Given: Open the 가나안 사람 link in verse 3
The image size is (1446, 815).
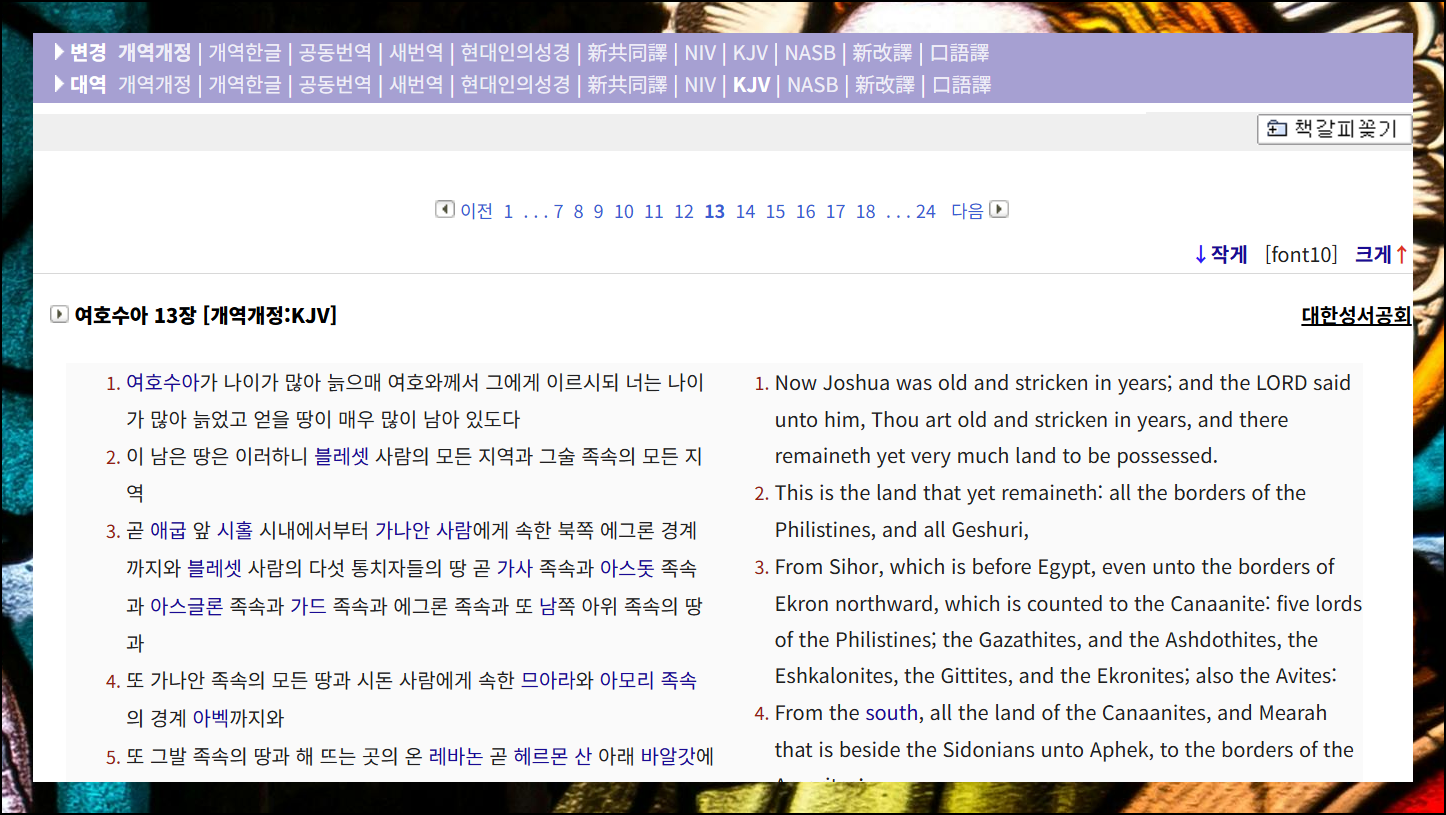Looking at the screenshot, I should click(423, 531).
